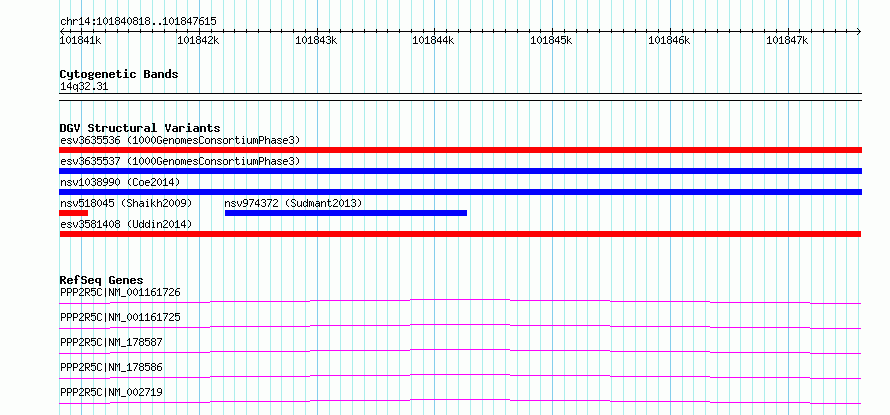Open PPP2R5C|NM_001161726 transcript label
The image size is (890, 415).
tap(120, 293)
